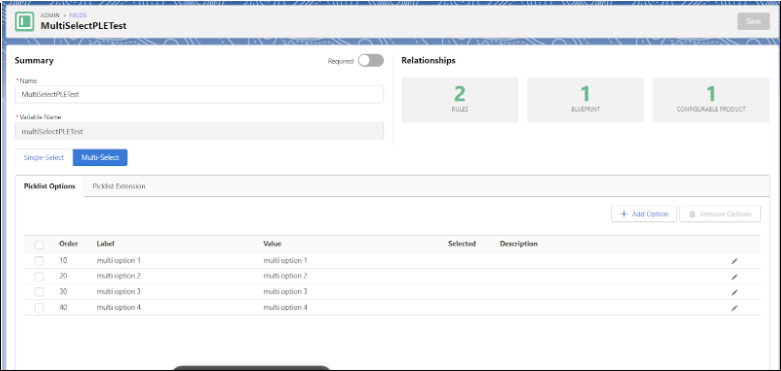Click the Remove Options button
The image size is (781, 371).
pyautogui.click(x=720, y=214)
